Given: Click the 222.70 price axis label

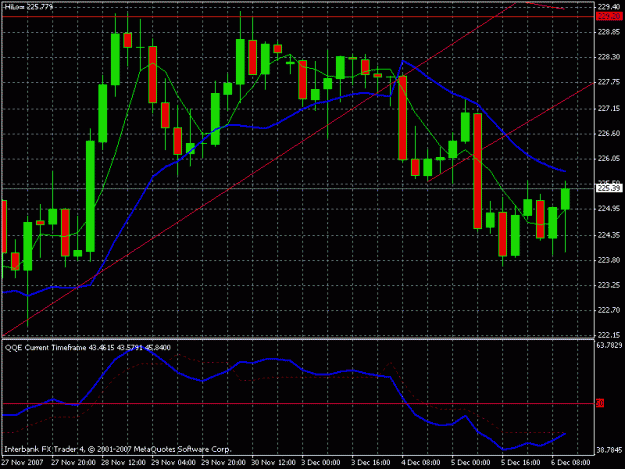Looking at the screenshot, I should (x=609, y=310).
